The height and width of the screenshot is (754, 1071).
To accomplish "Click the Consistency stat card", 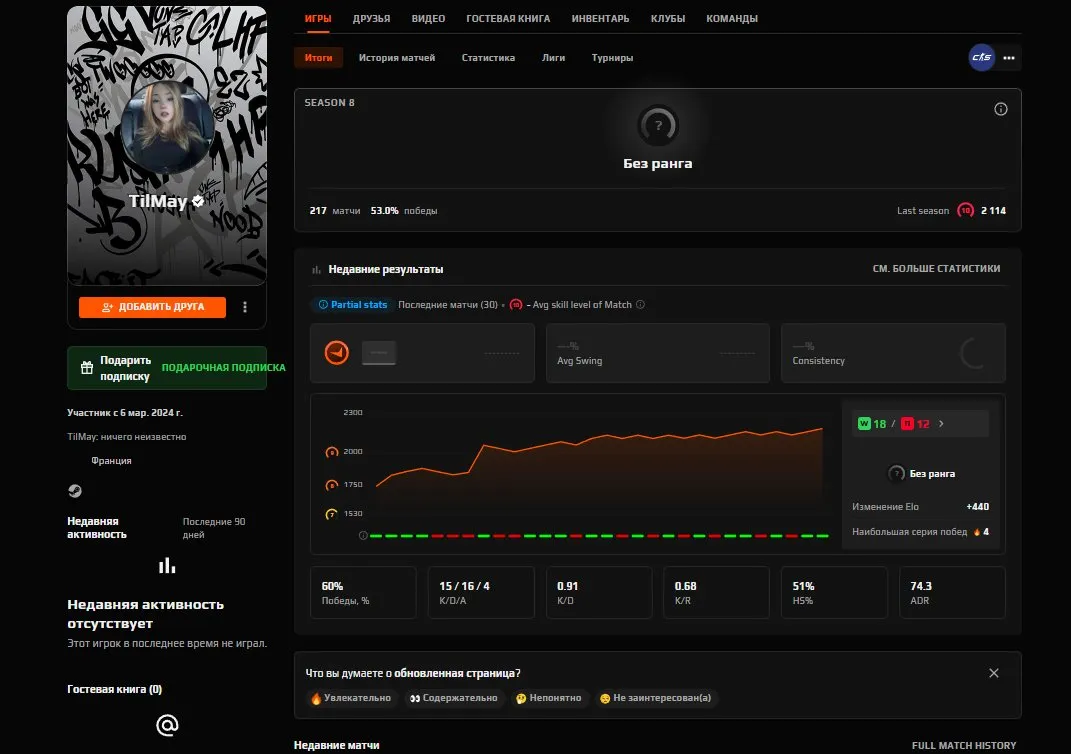I will point(893,353).
